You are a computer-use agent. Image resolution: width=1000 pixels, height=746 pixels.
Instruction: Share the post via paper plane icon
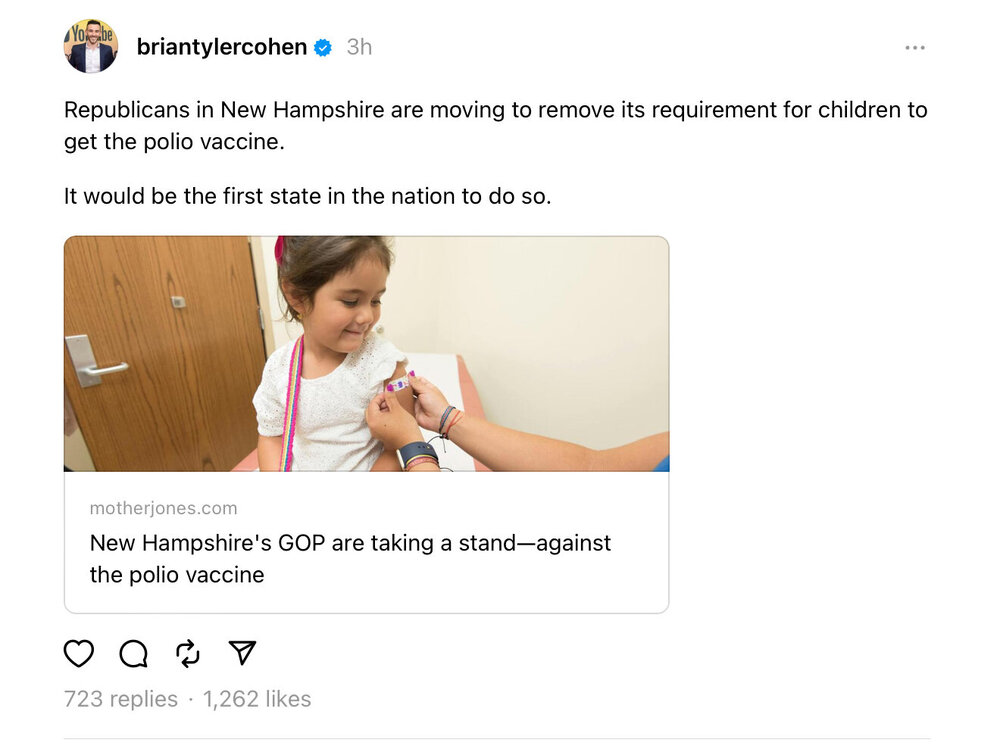242,653
